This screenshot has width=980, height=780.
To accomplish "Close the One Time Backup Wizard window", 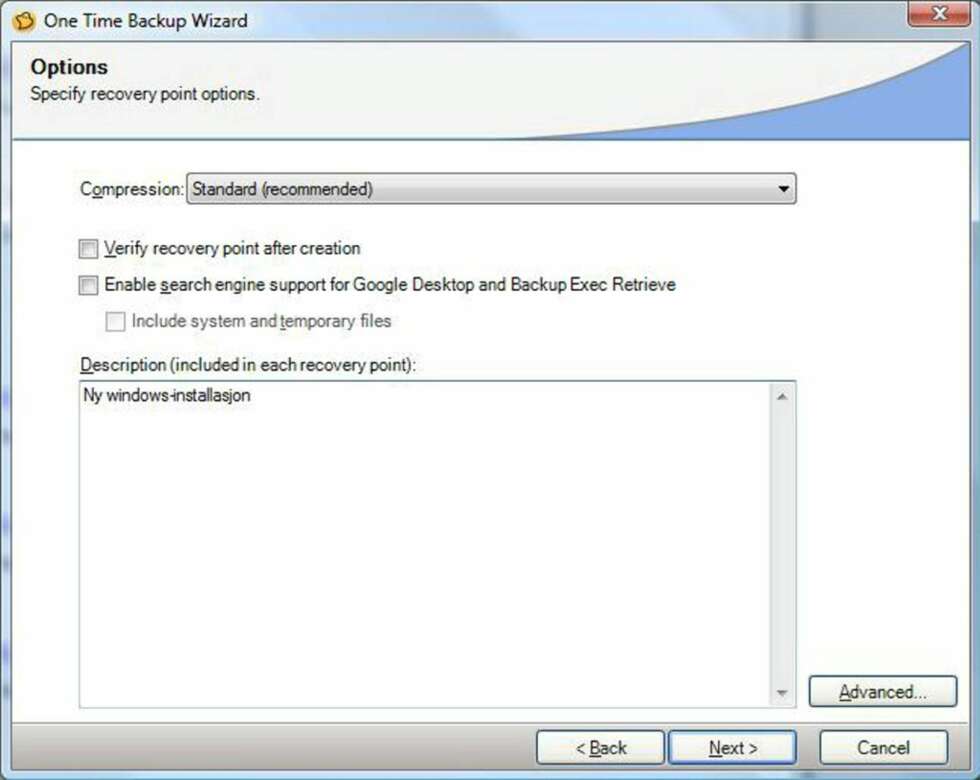I will 939,12.
